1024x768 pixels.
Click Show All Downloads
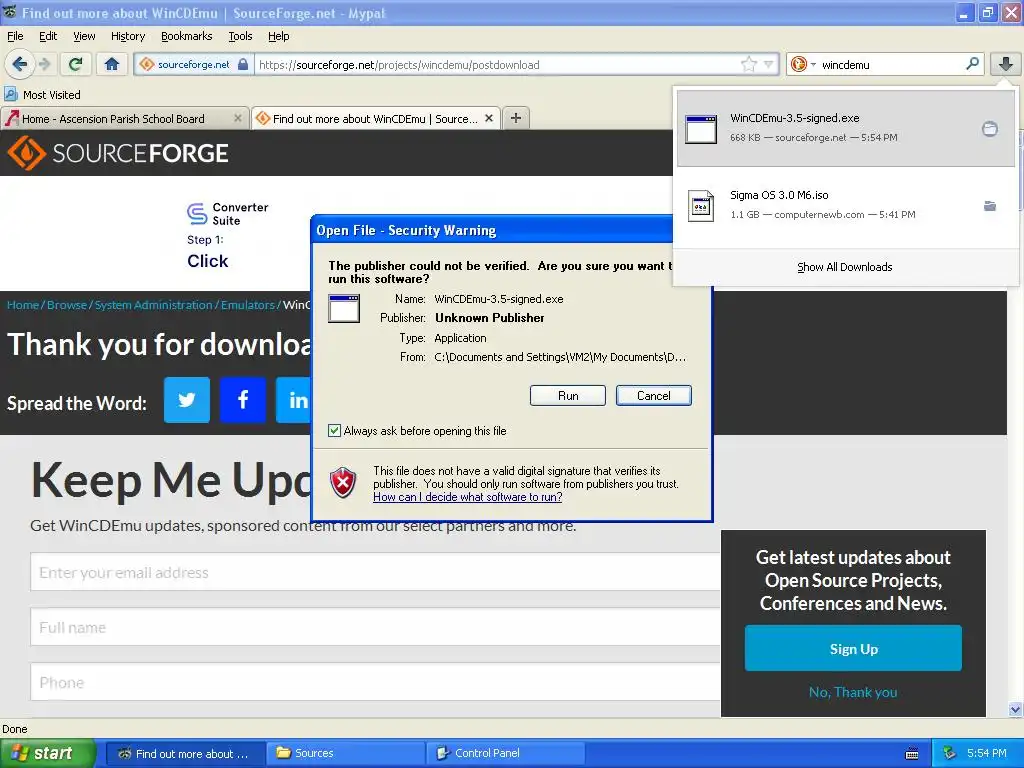click(x=844, y=267)
